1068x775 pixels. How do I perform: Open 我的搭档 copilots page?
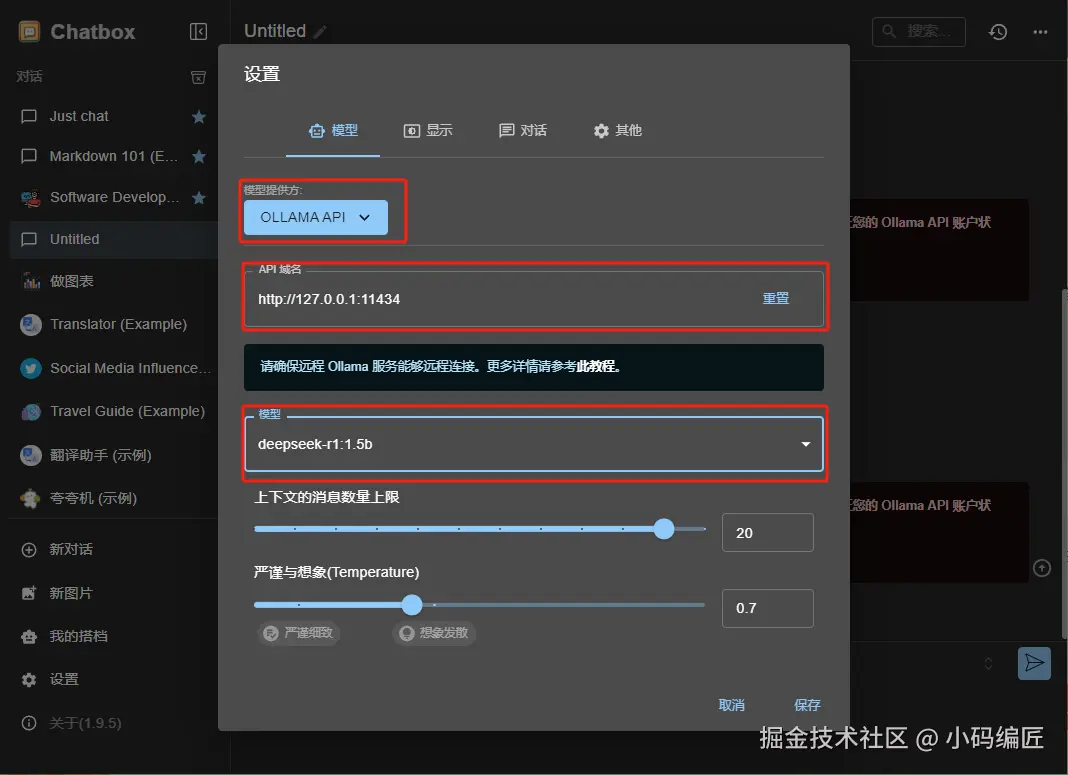114,636
